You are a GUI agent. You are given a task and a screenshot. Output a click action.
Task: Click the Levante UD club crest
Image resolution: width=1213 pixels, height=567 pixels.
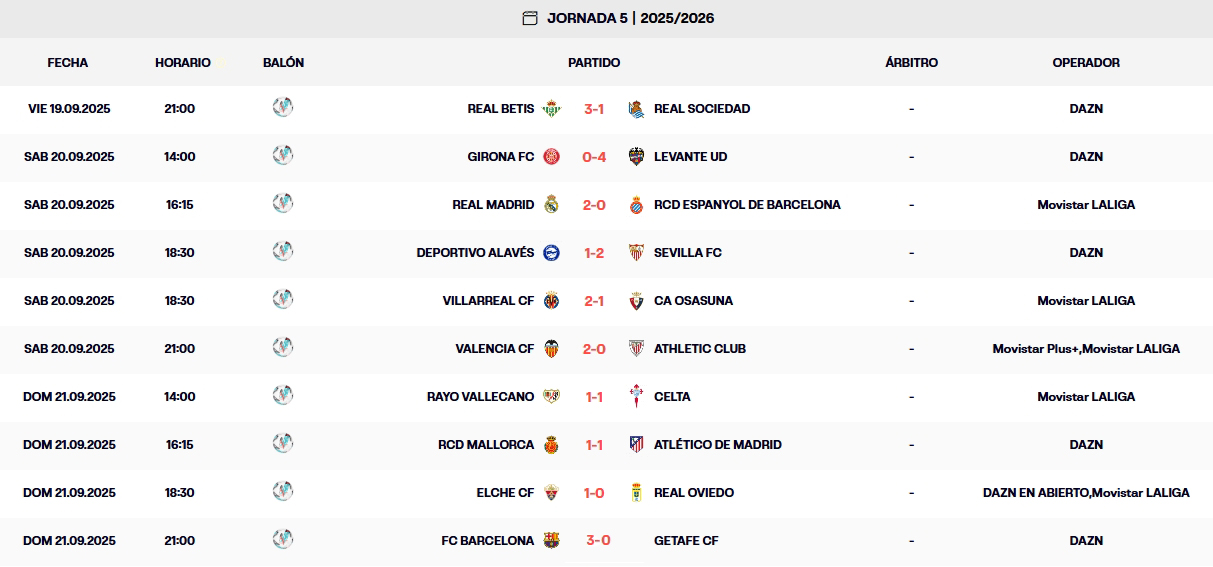click(636, 157)
